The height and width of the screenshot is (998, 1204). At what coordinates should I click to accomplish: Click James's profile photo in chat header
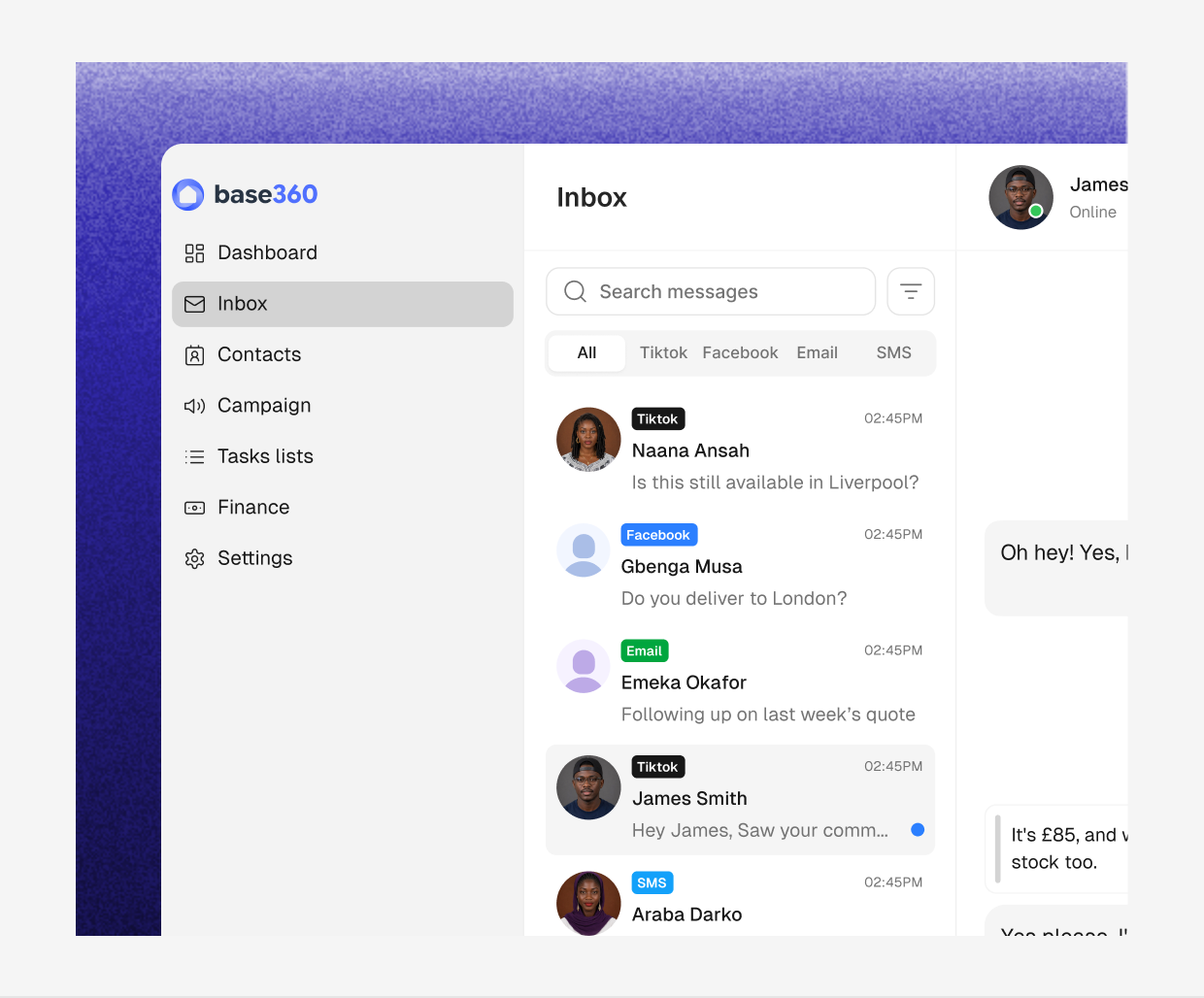click(1021, 197)
